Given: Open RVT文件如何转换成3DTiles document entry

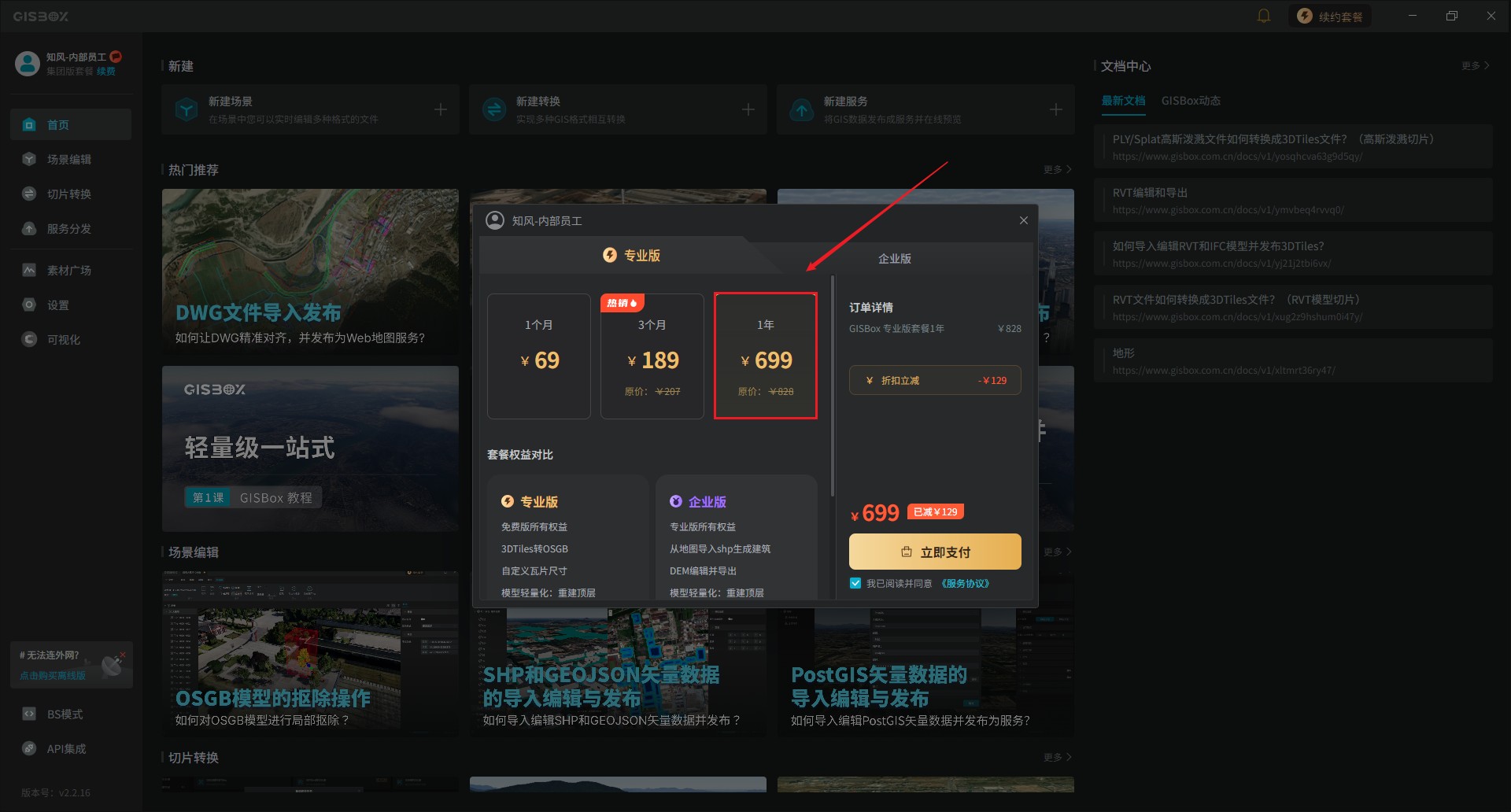Looking at the screenshot, I should [x=1293, y=308].
